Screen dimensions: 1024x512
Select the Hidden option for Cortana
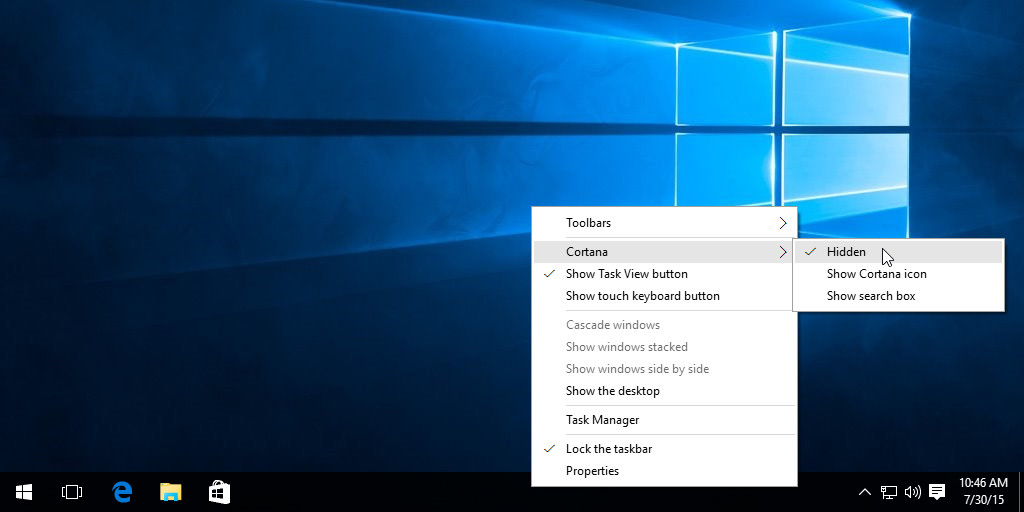[899, 251]
